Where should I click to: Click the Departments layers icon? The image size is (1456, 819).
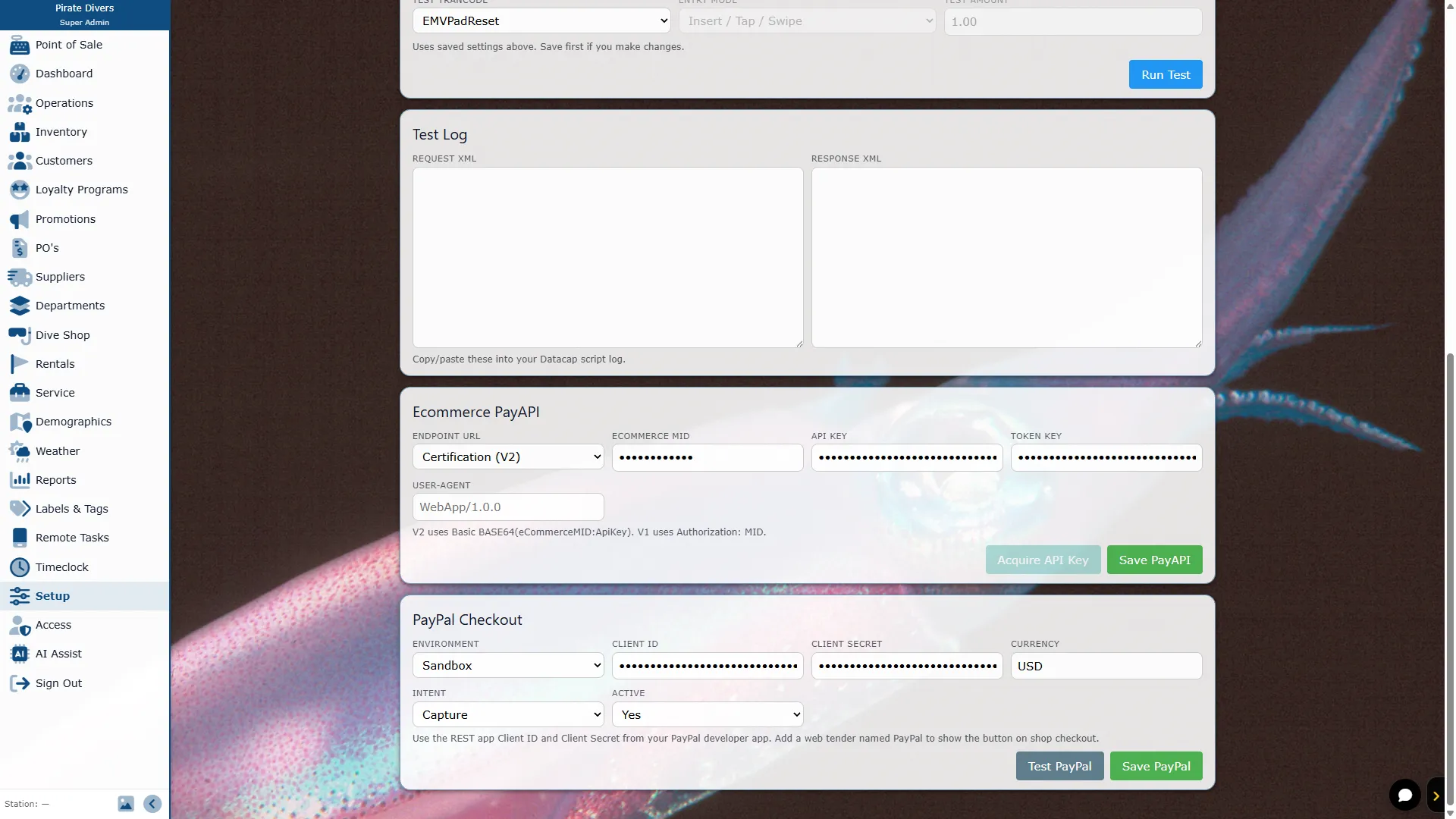pyautogui.click(x=20, y=306)
